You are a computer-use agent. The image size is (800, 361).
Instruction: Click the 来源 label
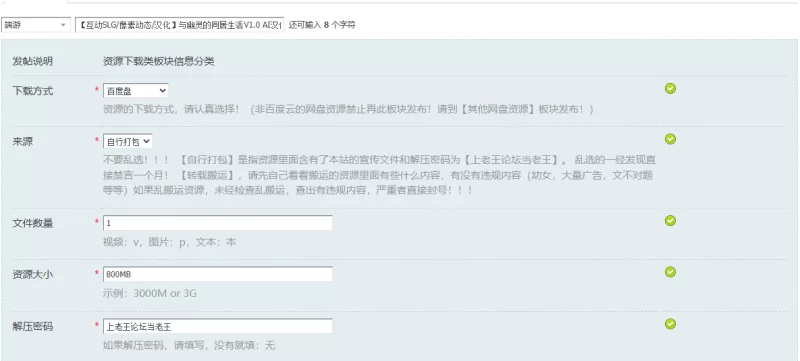coord(22,142)
